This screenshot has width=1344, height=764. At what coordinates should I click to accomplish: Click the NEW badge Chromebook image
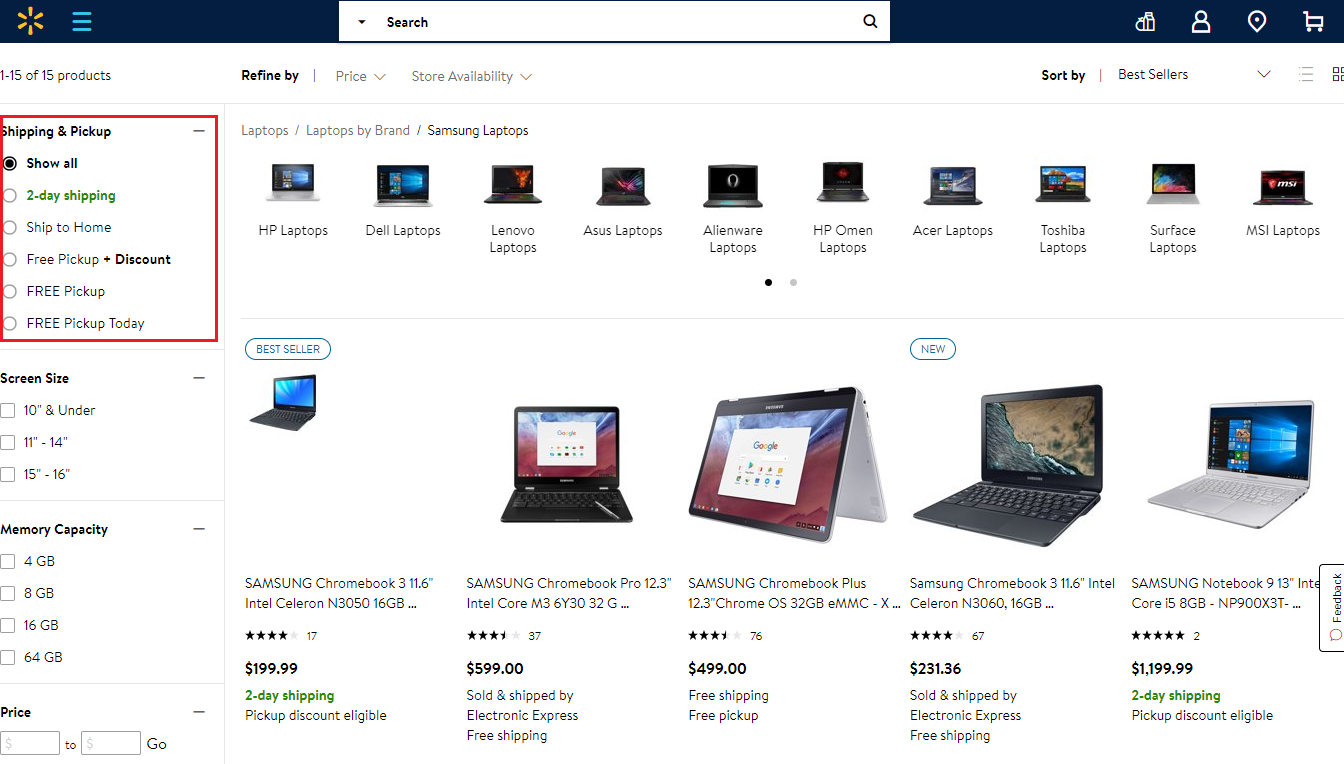click(1009, 466)
